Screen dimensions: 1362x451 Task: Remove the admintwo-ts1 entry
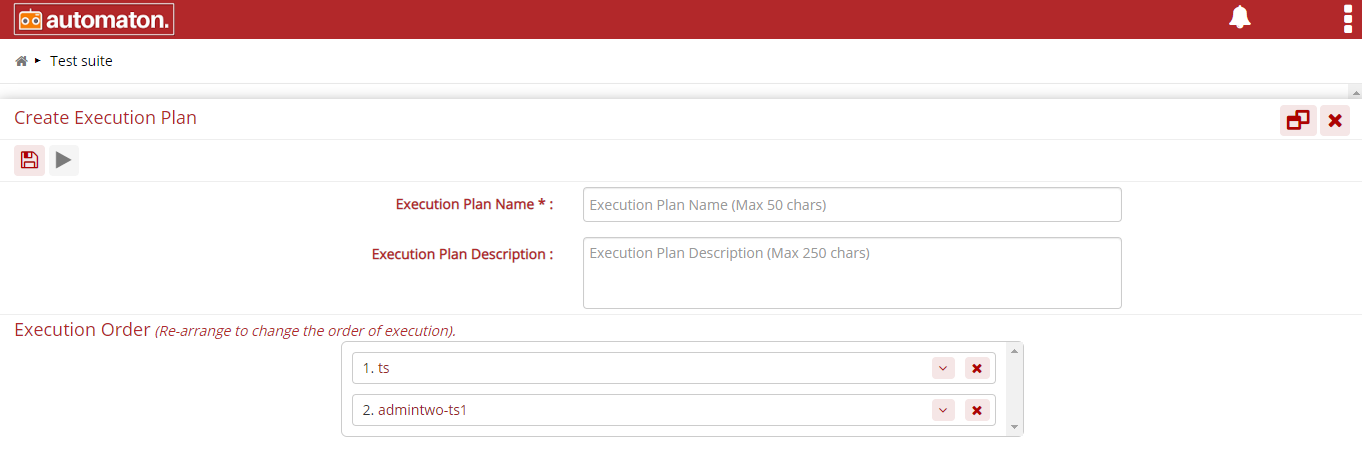click(977, 410)
